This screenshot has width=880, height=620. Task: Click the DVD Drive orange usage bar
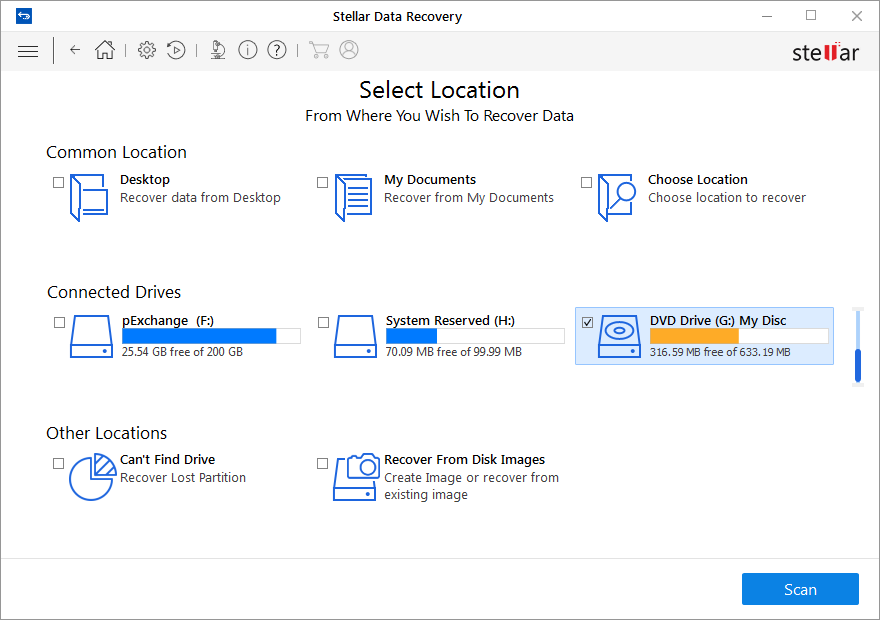tap(739, 336)
